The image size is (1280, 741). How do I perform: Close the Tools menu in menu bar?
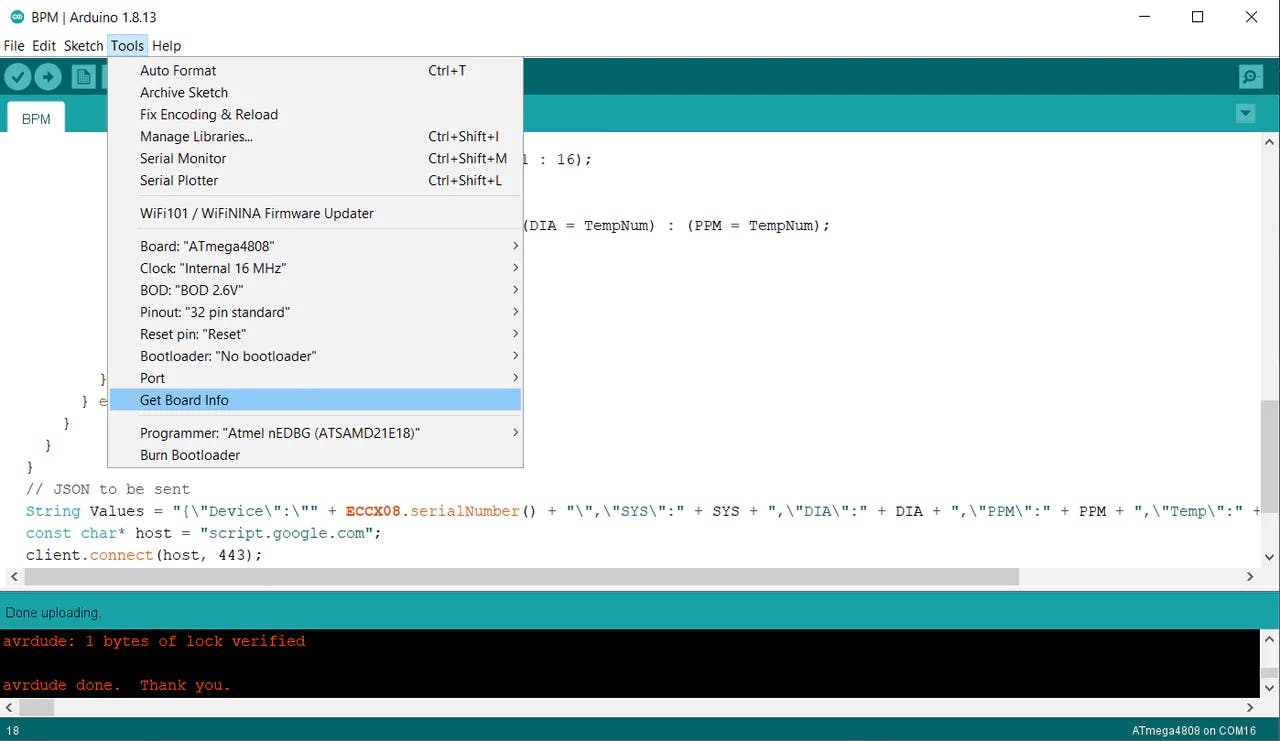click(127, 46)
